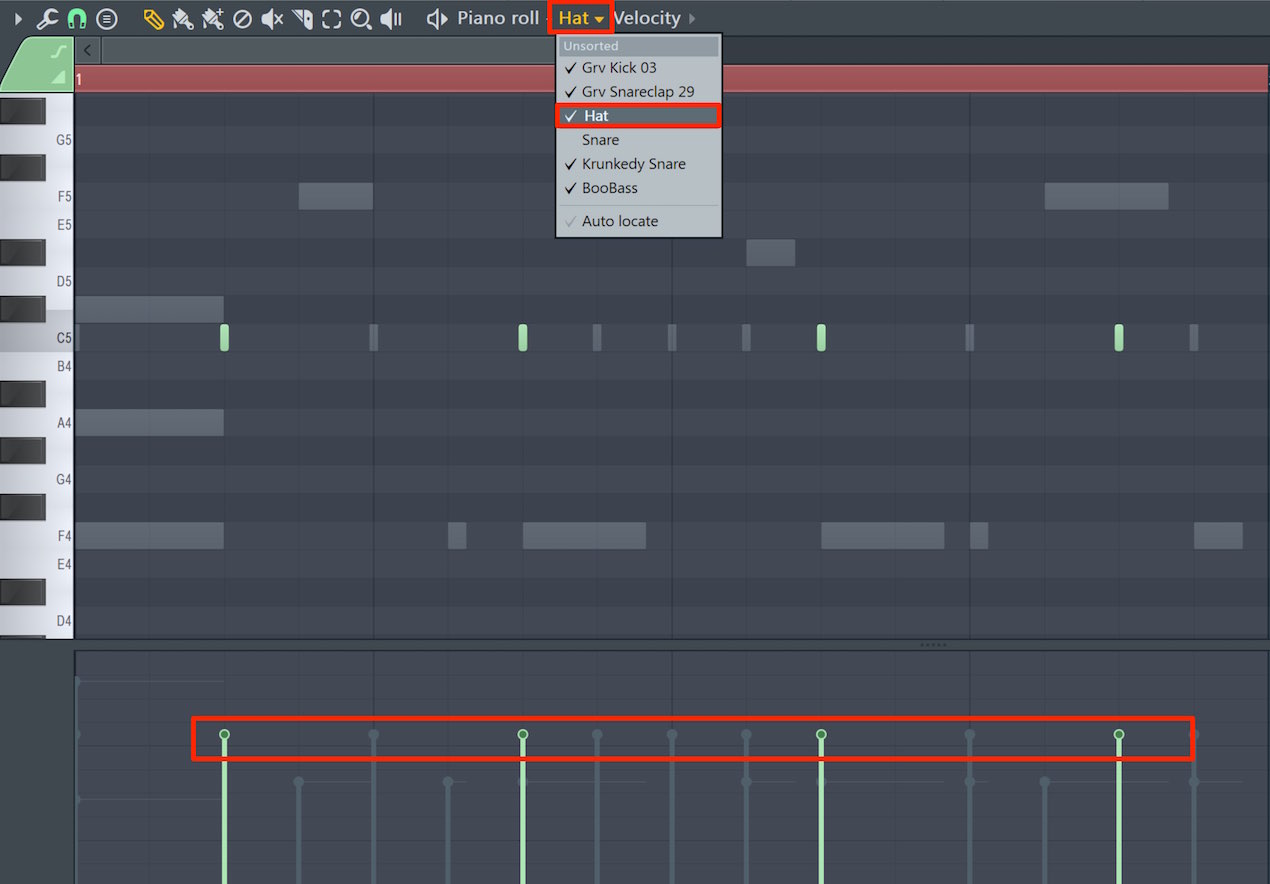Click the Velocity event editor label

coord(647,18)
